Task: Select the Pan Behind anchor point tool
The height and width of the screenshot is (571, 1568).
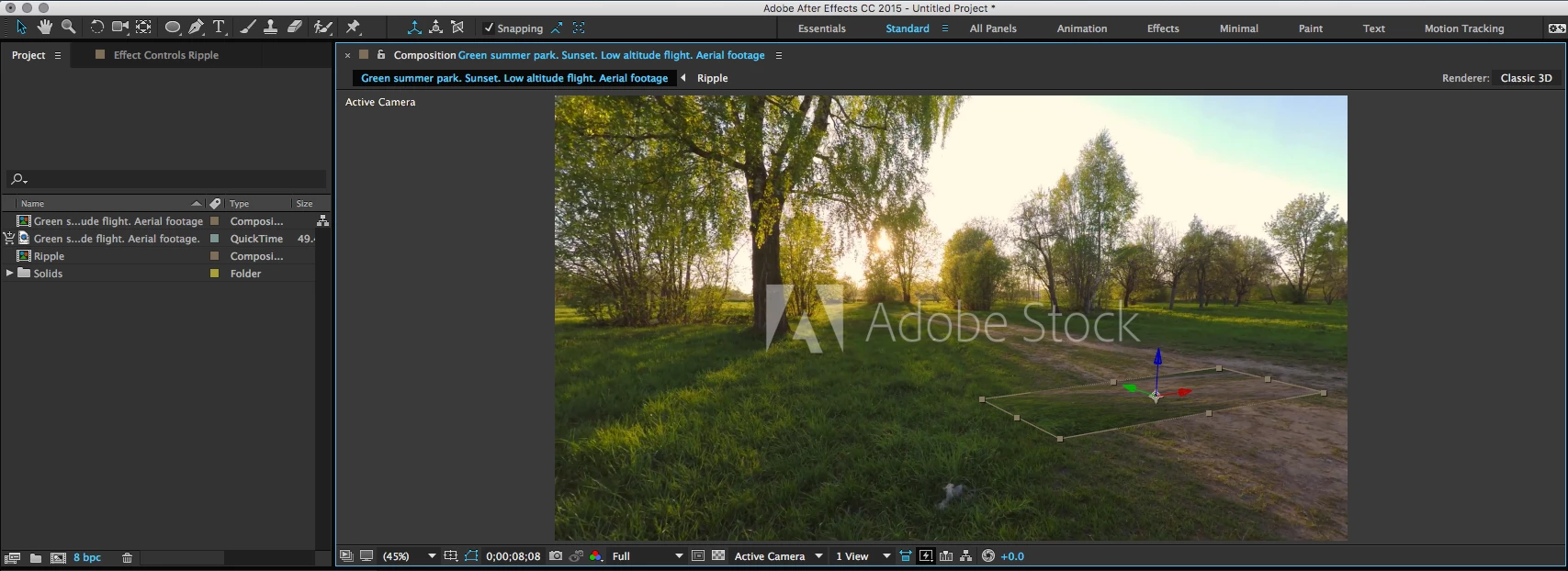Action: 144,28
